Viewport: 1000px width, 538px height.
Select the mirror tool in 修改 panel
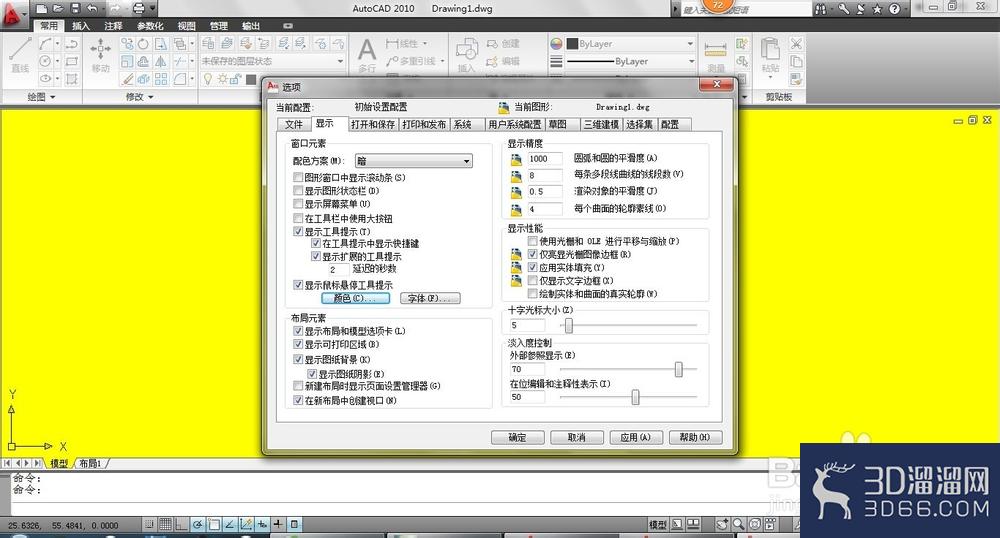(x=160, y=61)
